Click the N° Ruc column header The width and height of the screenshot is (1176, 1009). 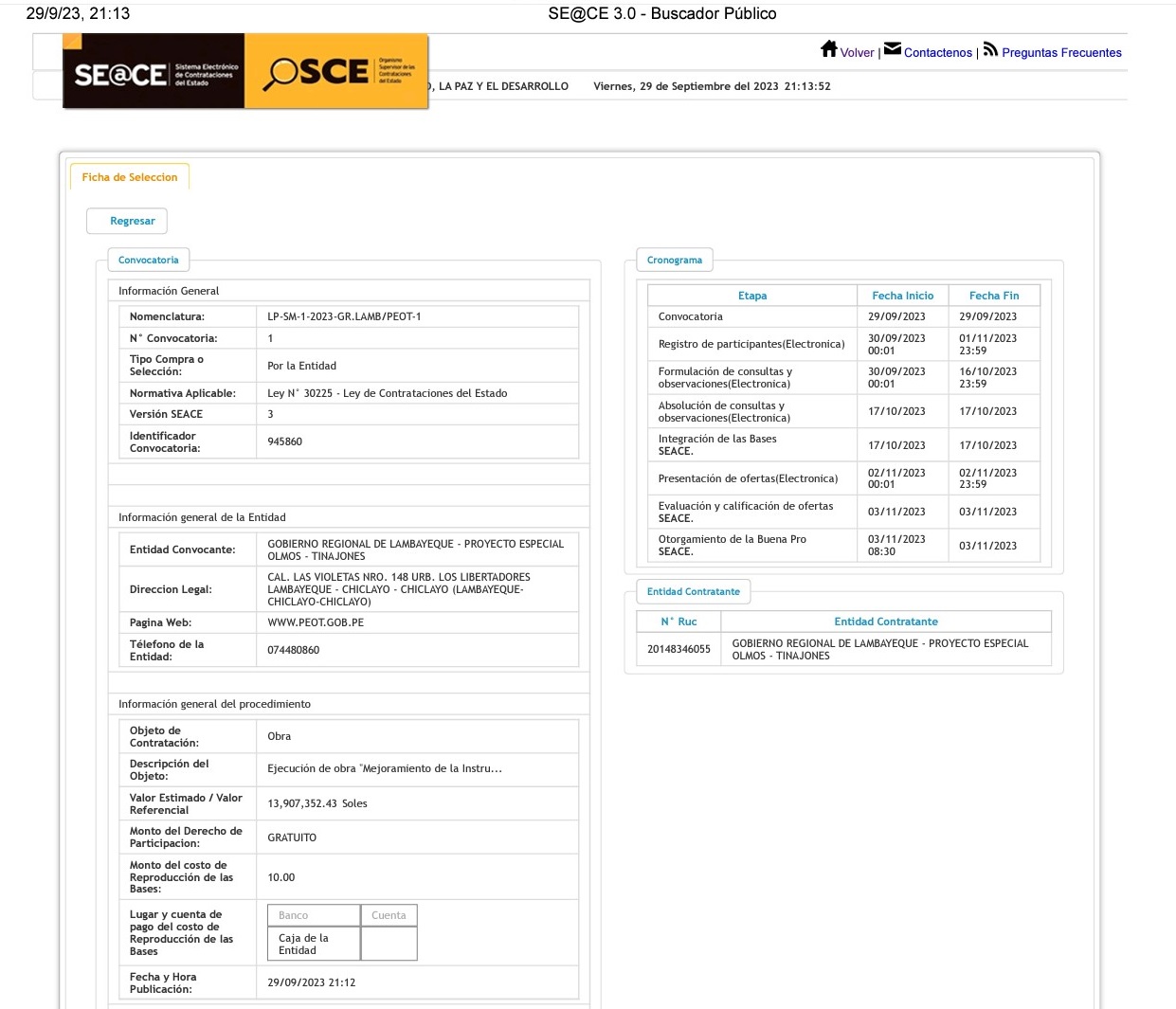click(678, 622)
